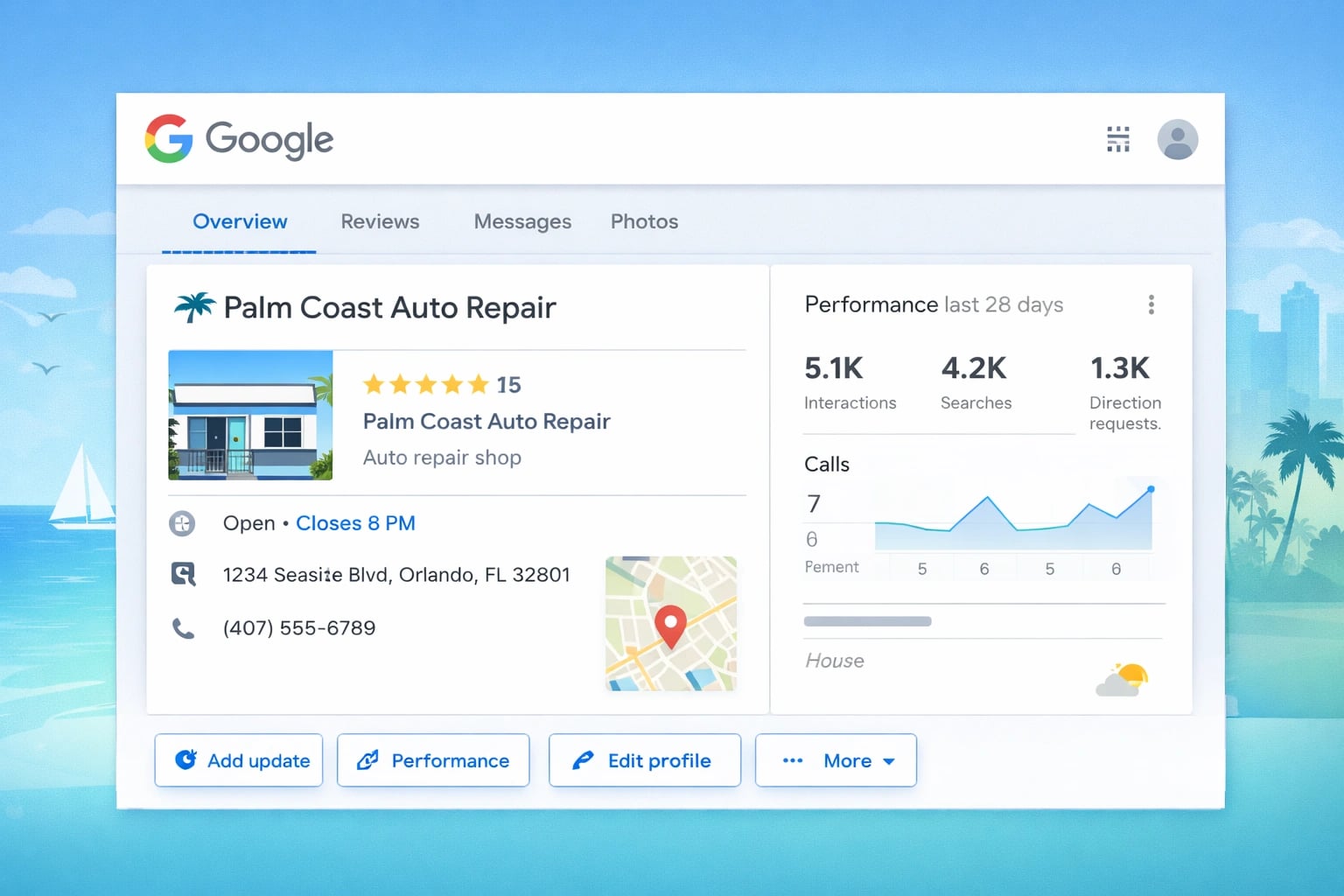The image size is (1344, 896).
Task: Click the Add update megaphone icon
Action: (184, 760)
